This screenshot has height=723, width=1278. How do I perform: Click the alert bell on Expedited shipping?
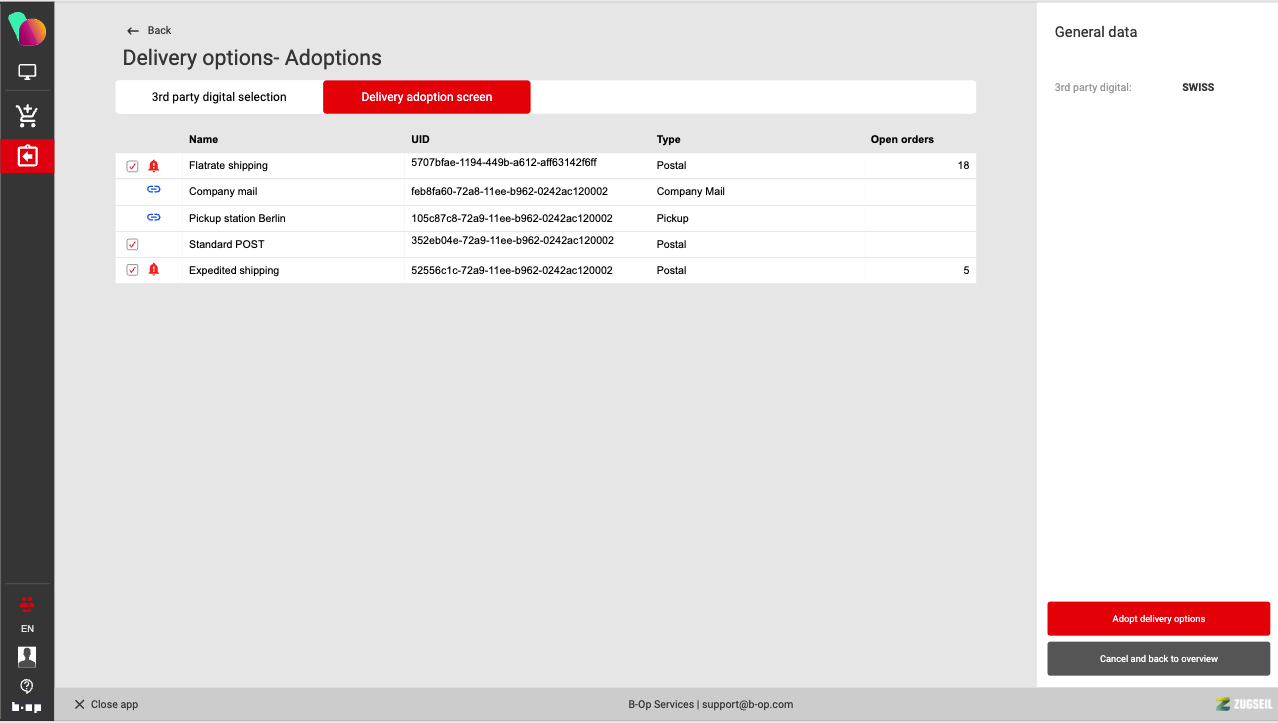154,270
